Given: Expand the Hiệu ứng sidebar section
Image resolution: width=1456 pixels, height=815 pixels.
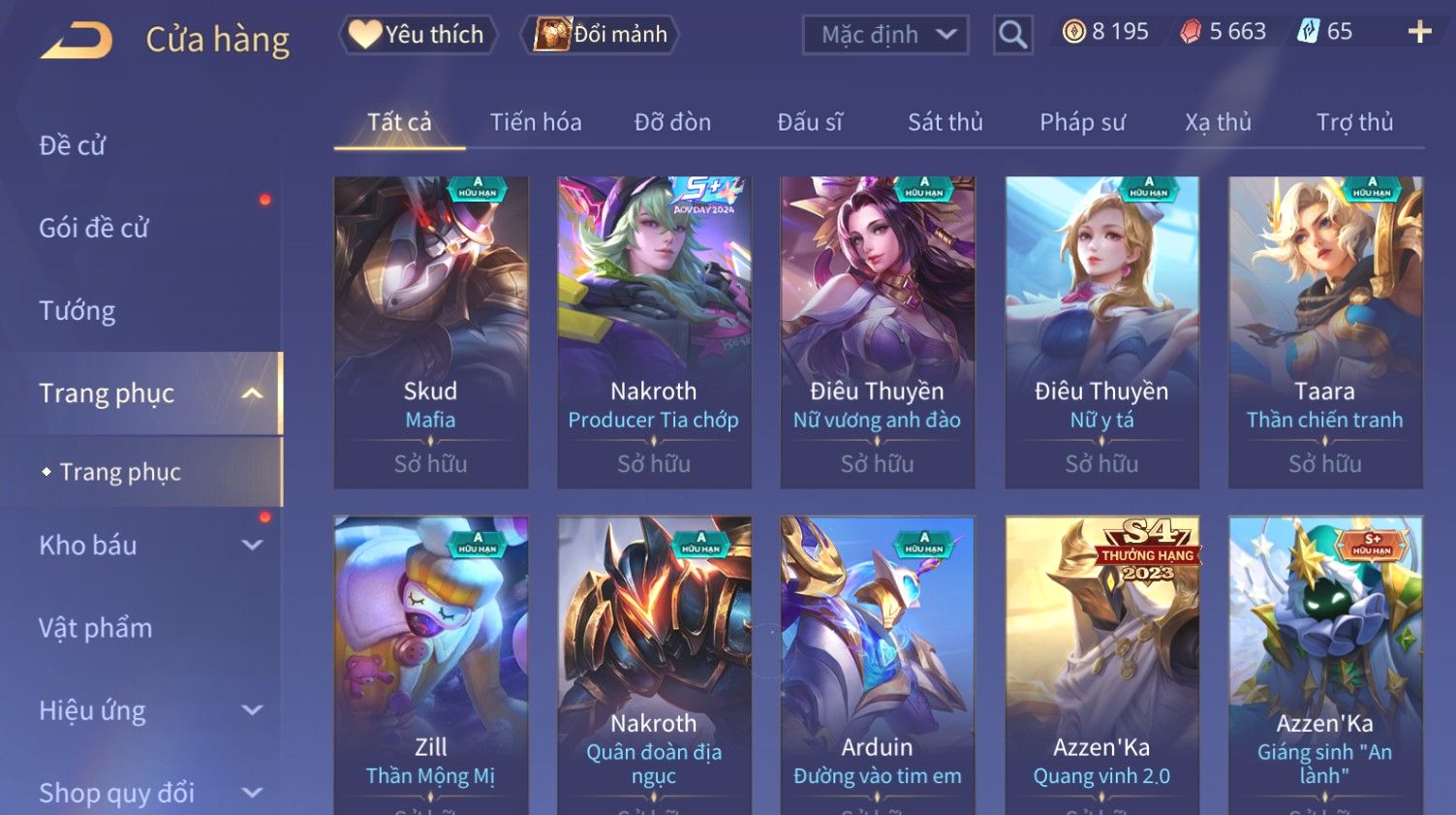Looking at the screenshot, I should [x=252, y=710].
